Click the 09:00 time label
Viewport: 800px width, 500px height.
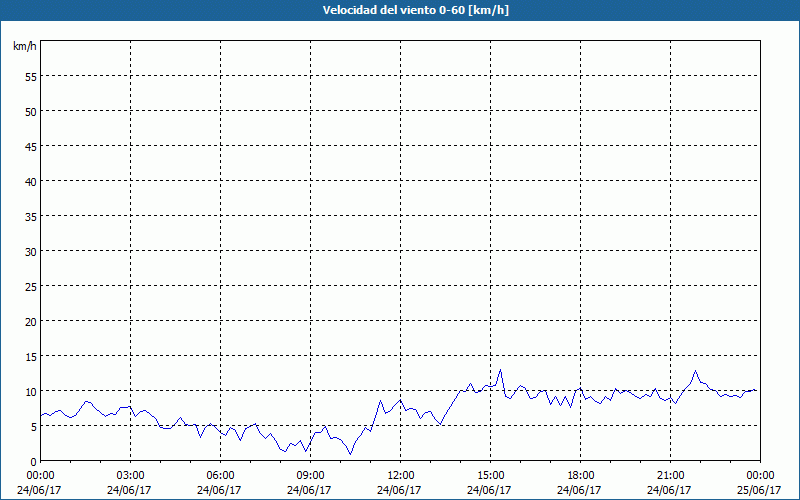point(310,476)
